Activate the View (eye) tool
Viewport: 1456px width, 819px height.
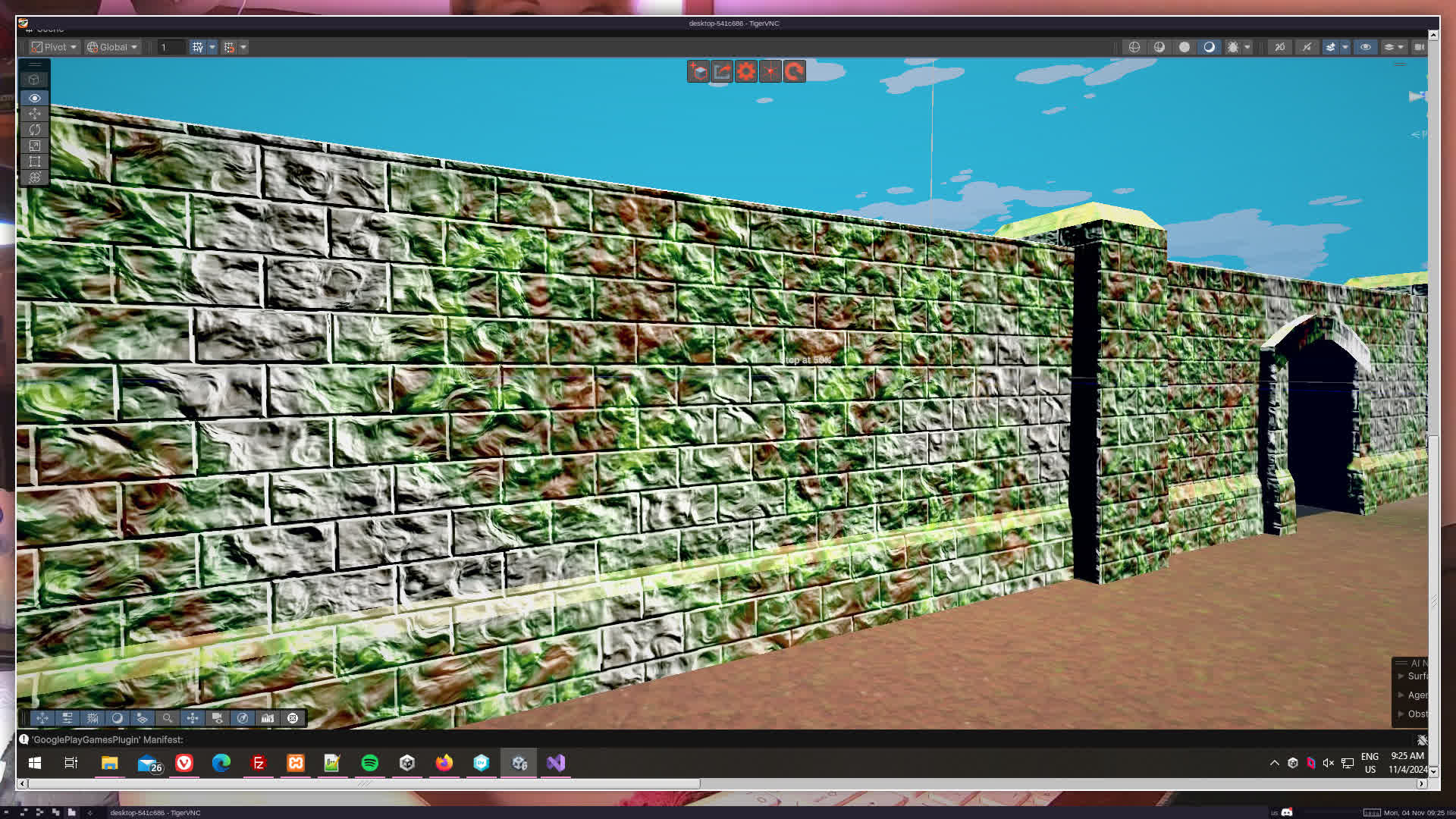[34, 98]
